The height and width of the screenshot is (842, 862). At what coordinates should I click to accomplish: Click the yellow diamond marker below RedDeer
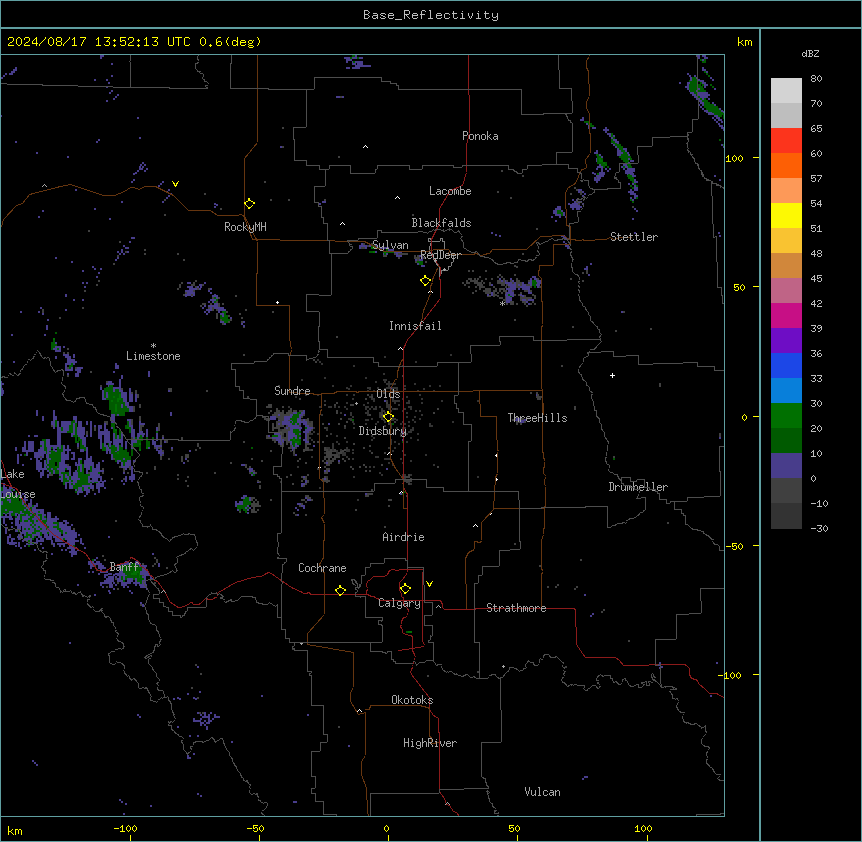[x=426, y=281]
